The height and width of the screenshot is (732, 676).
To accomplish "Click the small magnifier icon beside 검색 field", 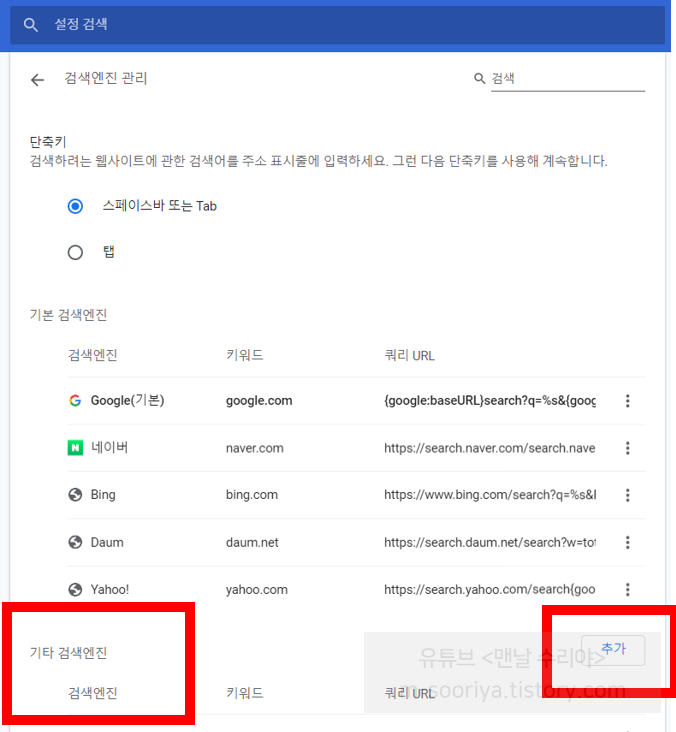I will point(479,78).
